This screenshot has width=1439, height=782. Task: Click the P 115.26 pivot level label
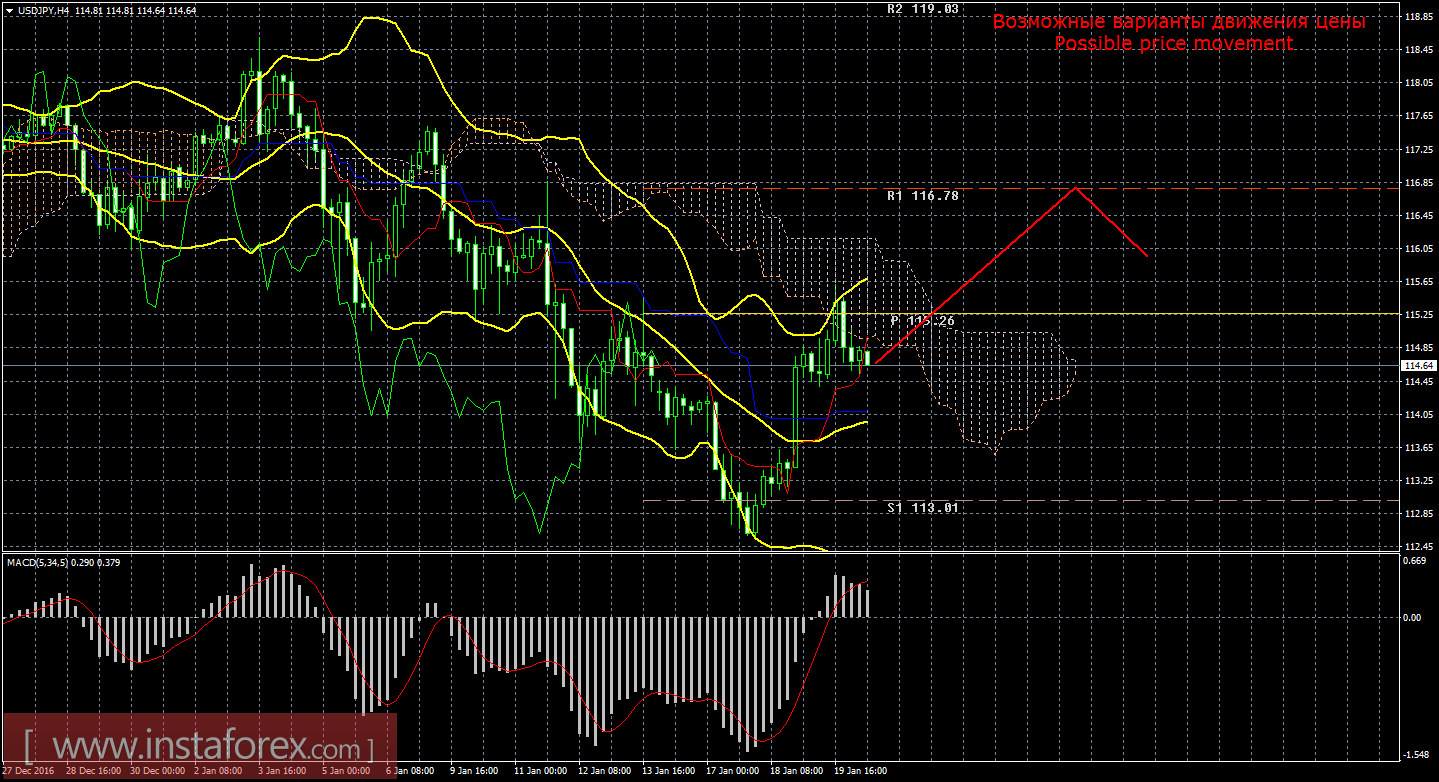tap(922, 321)
